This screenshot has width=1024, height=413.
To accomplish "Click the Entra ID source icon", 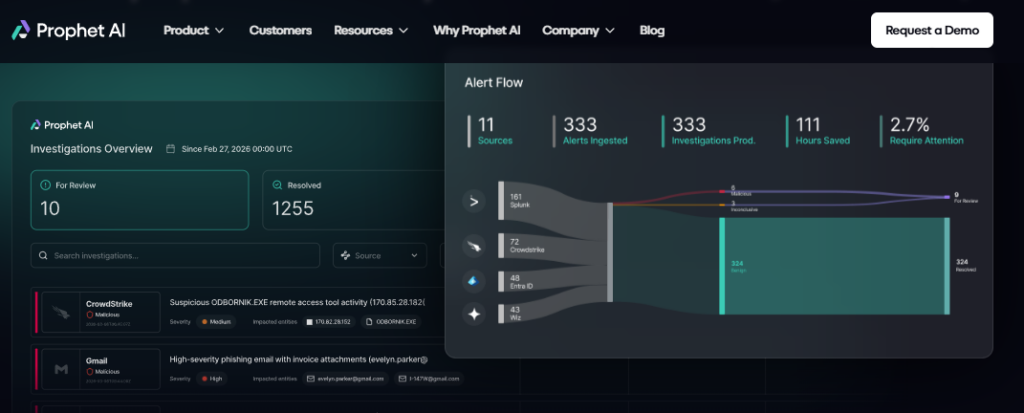I will [x=474, y=281].
